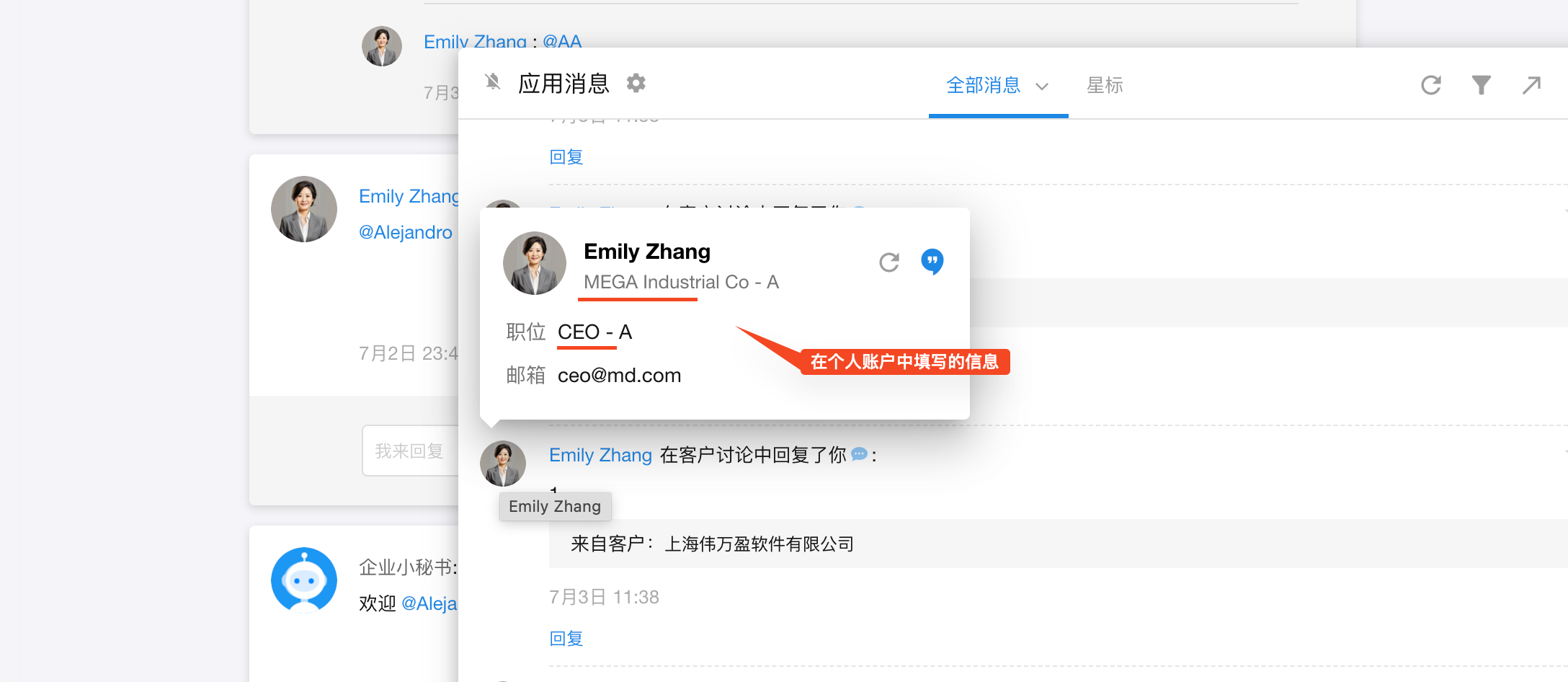1568x682 pixels.
Task: Click Emily Zhang's avatar in the profile card
Action: (x=534, y=263)
